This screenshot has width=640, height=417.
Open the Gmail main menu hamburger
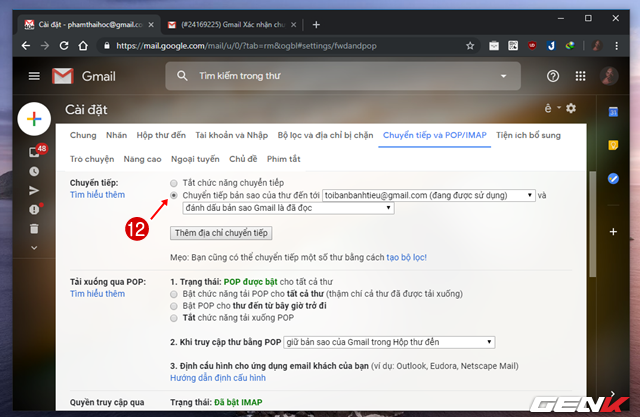tap(34, 77)
